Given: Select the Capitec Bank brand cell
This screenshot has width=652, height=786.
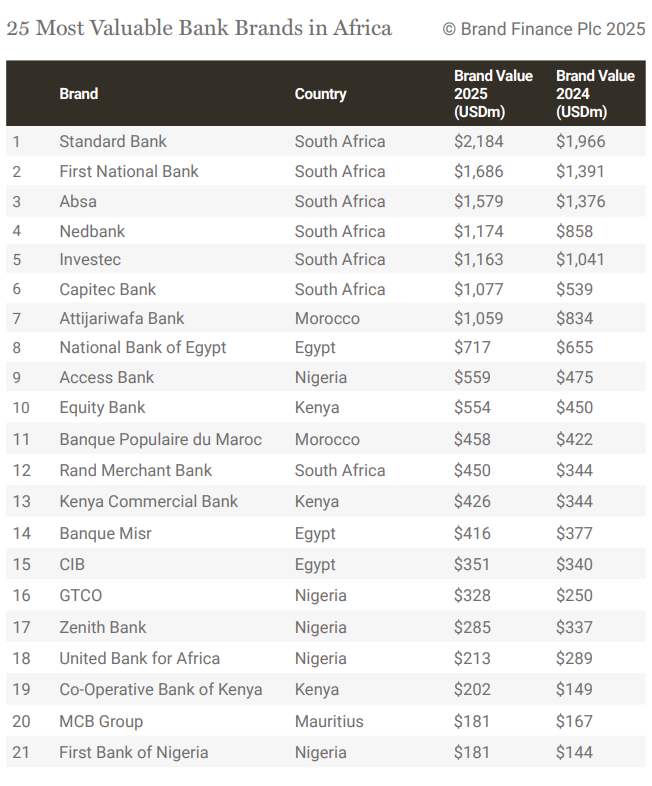Looking at the screenshot, I should point(108,289).
